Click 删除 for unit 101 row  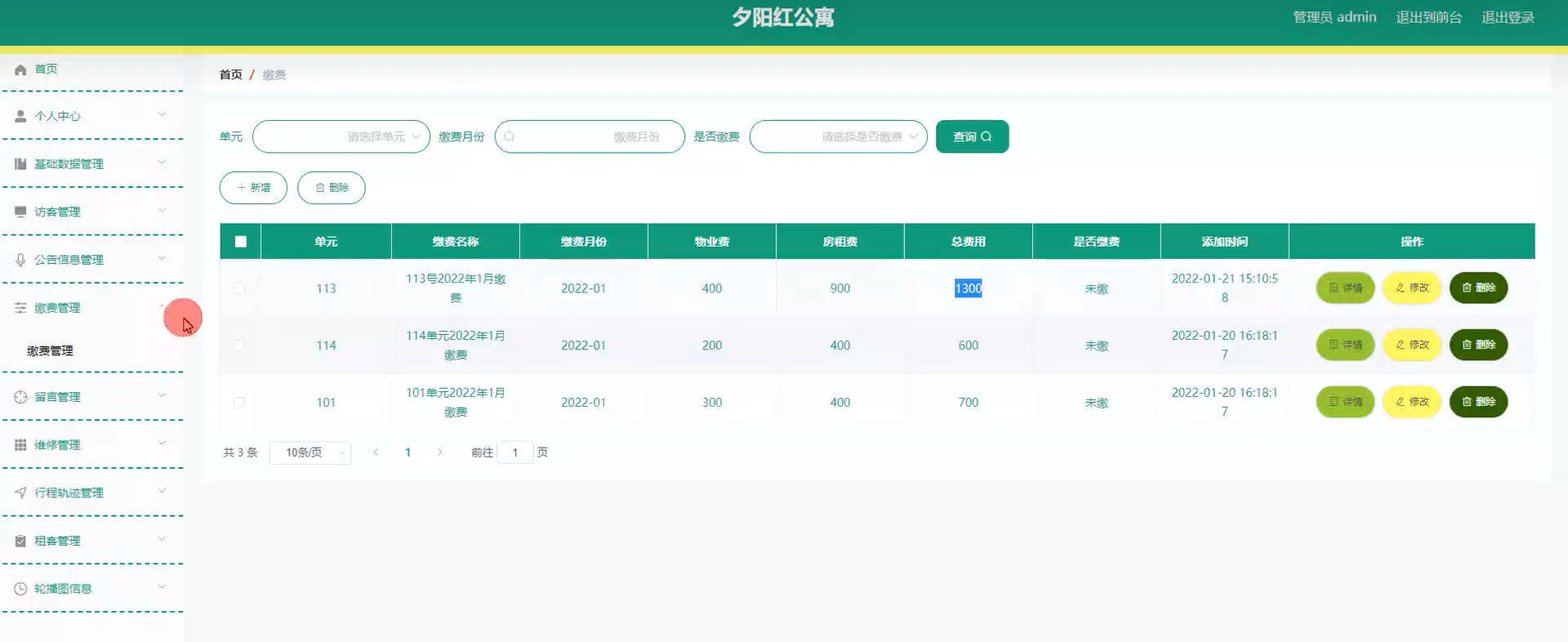(1478, 402)
